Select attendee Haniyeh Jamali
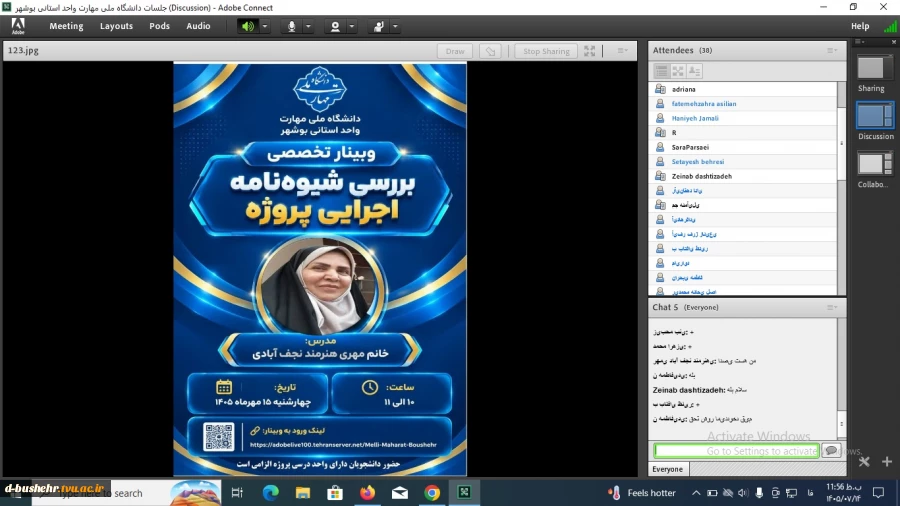Viewport: 900px width, 506px height. tap(743, 118)
